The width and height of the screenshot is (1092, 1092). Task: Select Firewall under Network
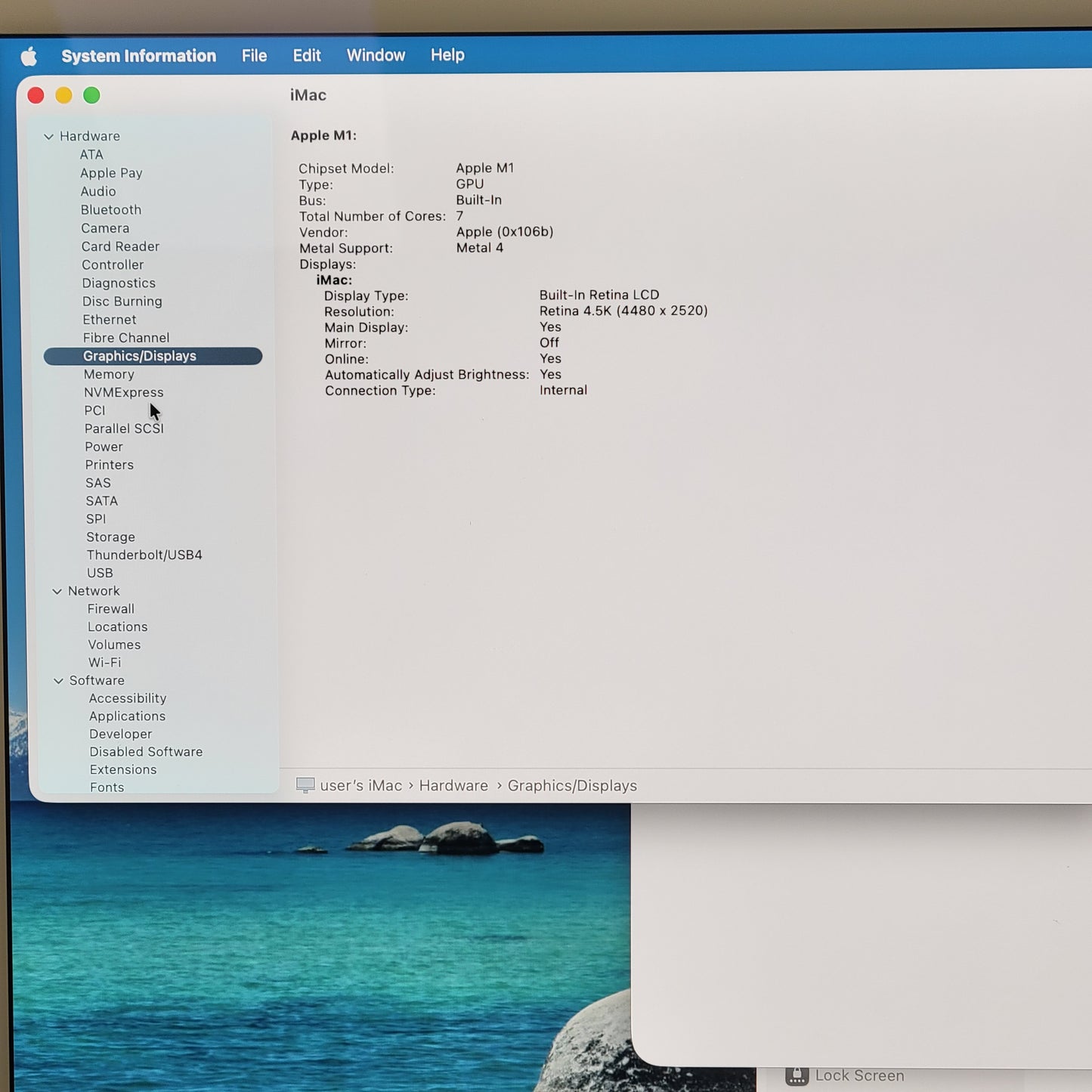(110, 609)
